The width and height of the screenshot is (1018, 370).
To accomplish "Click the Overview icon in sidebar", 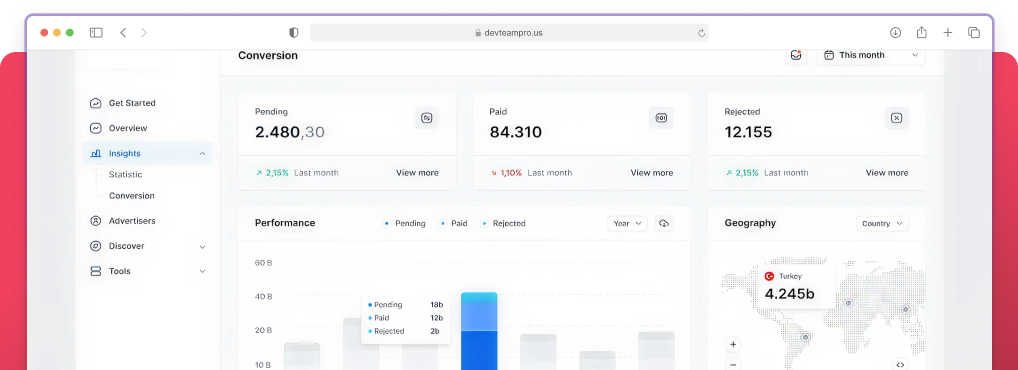I will click(95, 129).
